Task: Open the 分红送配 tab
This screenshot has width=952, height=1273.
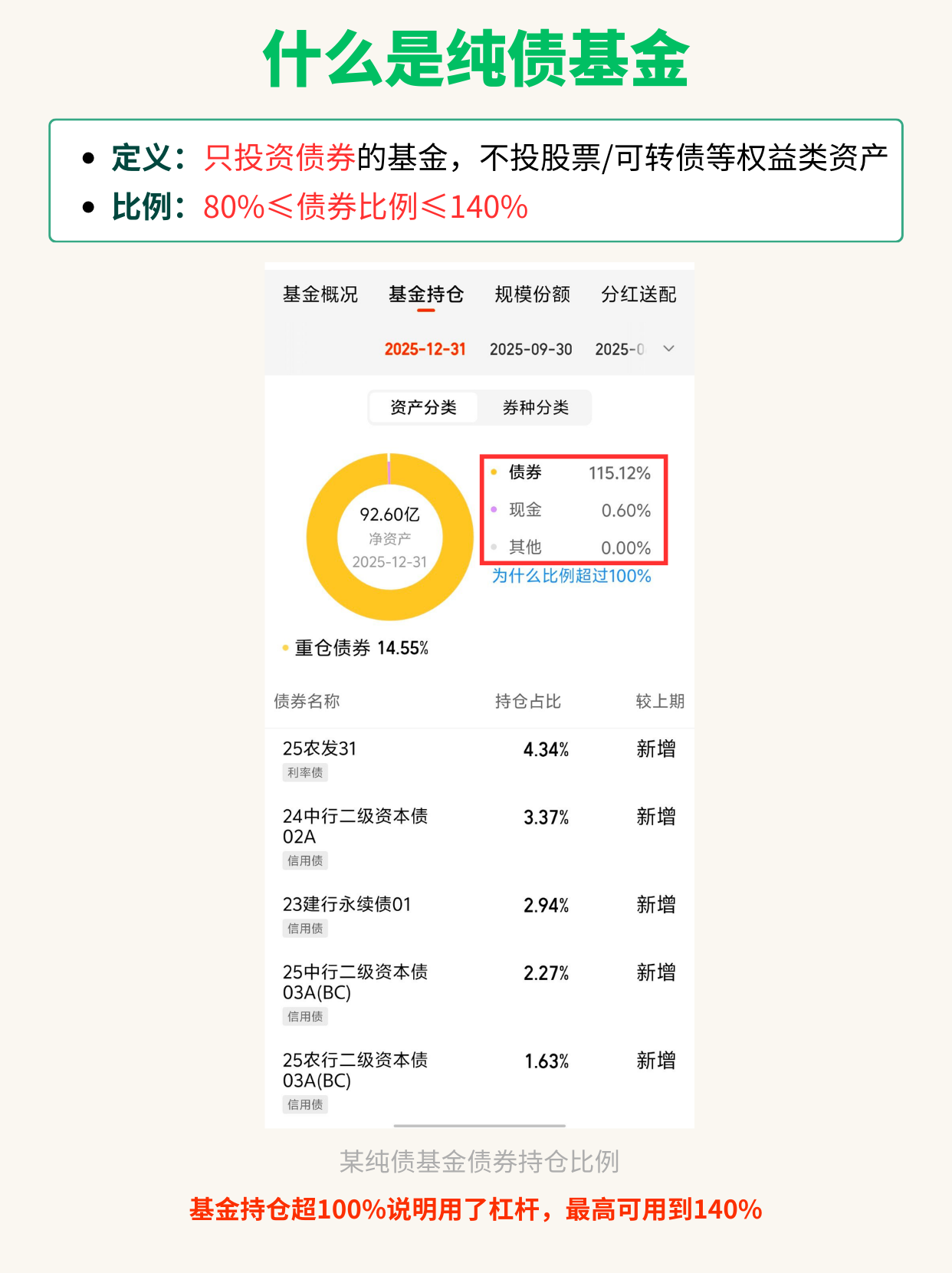Action: tap(638, 294)
